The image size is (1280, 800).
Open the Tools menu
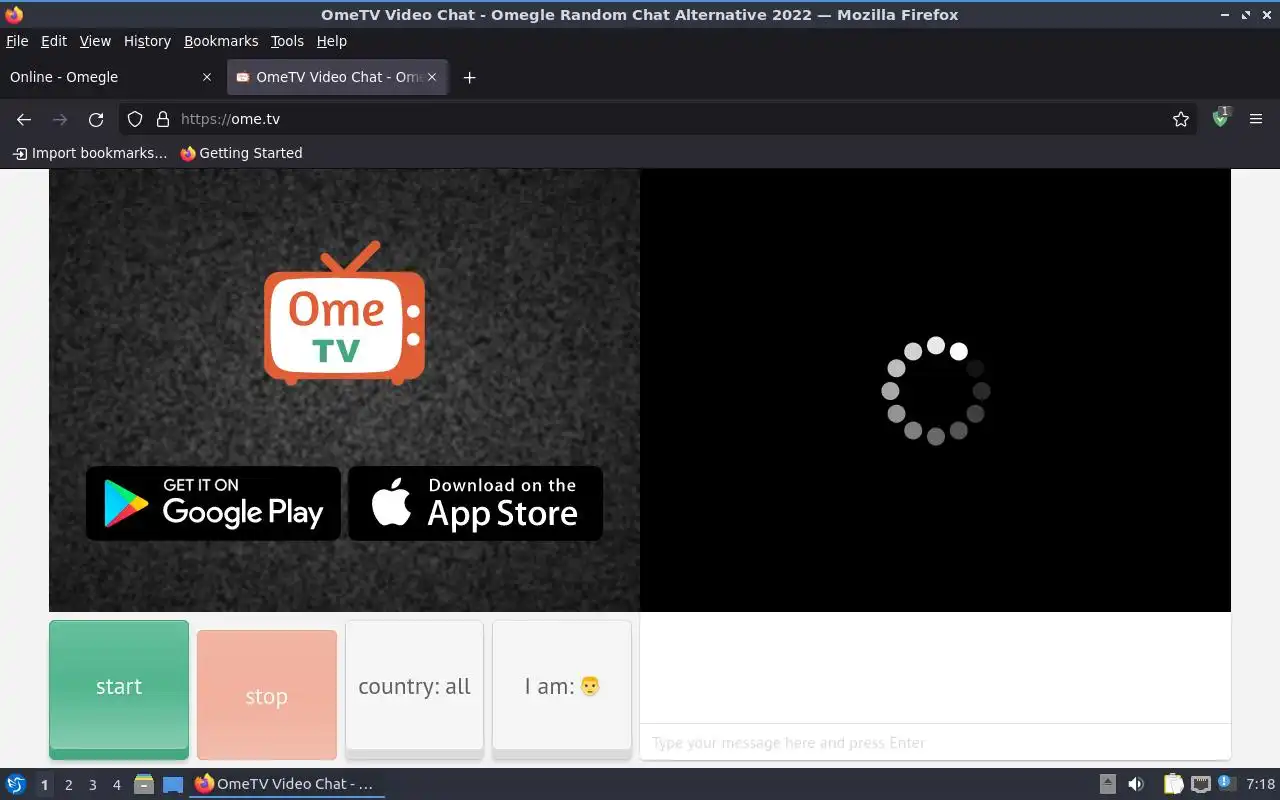point(287,41)
